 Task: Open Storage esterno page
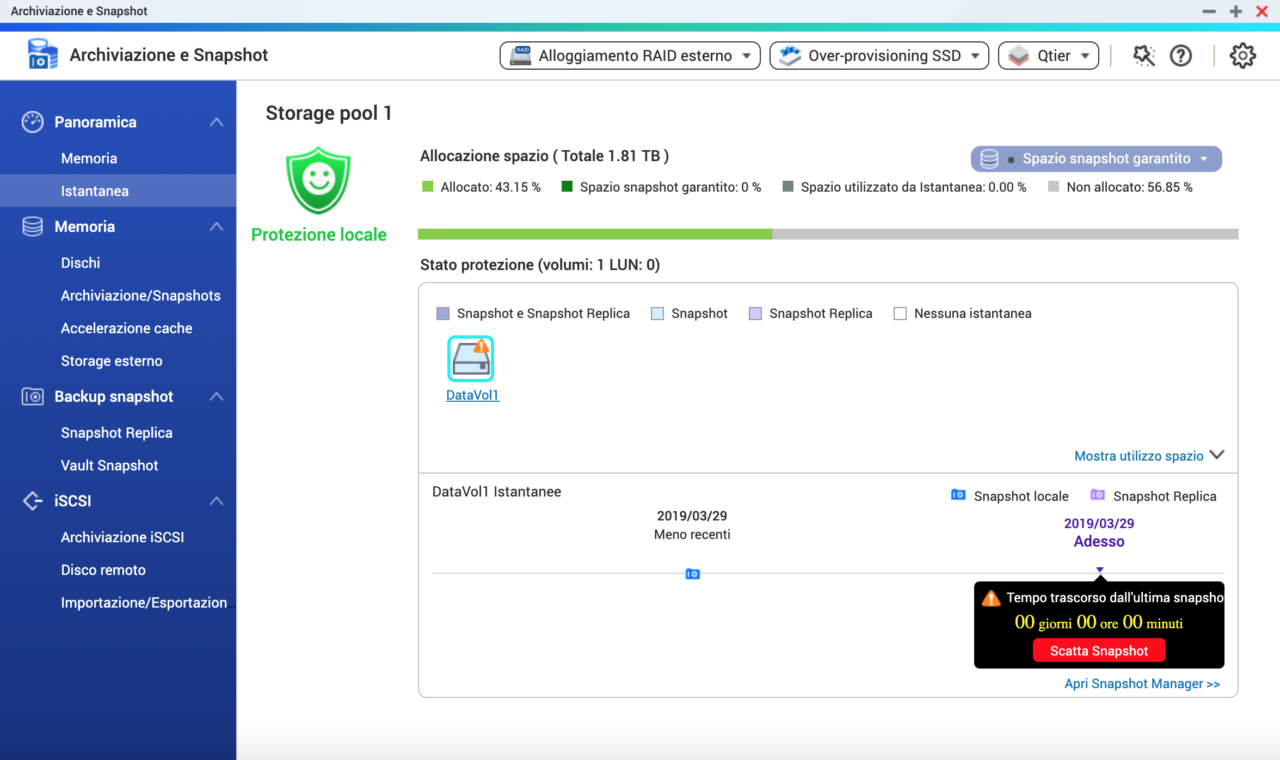[x=112, y=361]
